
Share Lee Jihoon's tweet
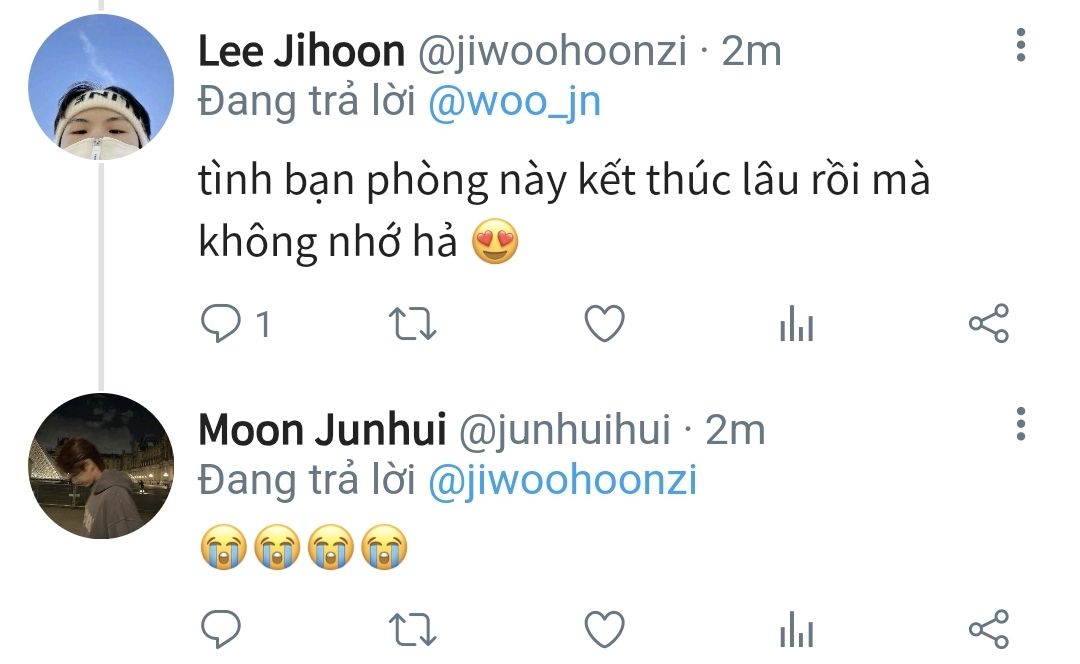pyautogui.click(x=989, y=323)
